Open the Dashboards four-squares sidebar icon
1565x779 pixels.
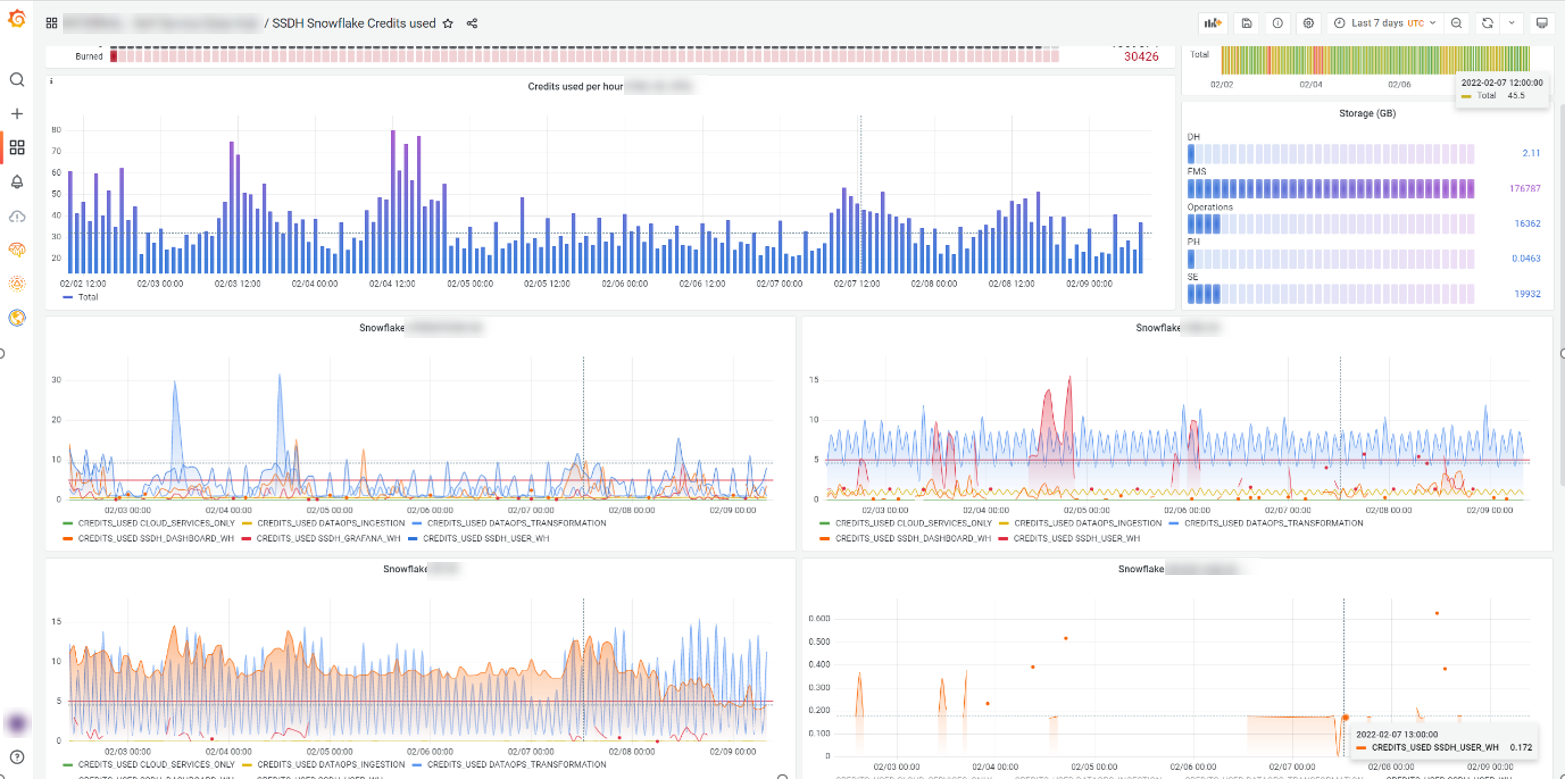[x=17, y=148]
